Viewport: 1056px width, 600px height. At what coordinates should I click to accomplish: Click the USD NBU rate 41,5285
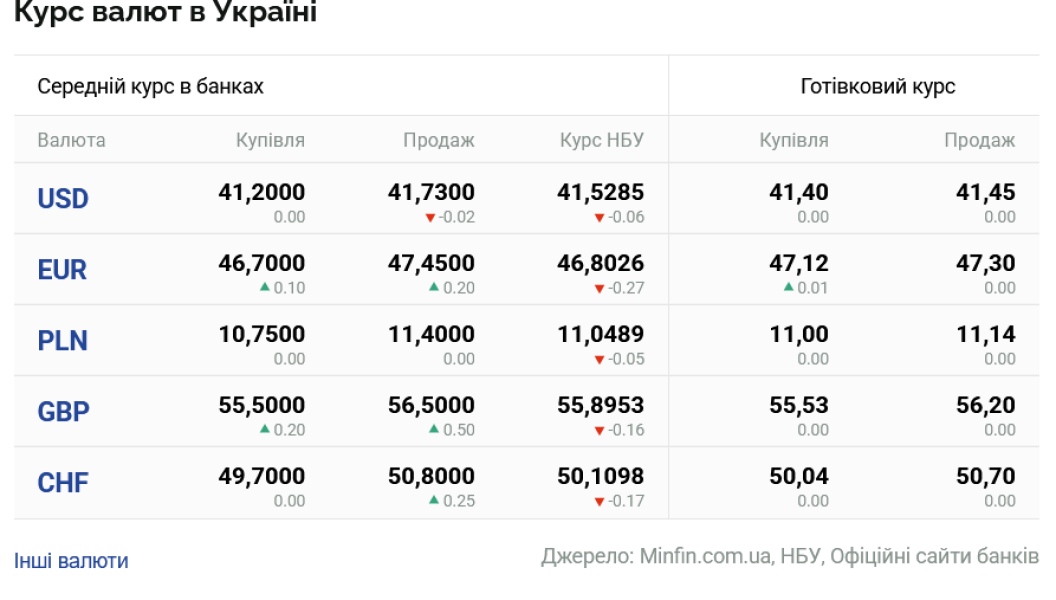pyautogui.click(x=600, y=192)
